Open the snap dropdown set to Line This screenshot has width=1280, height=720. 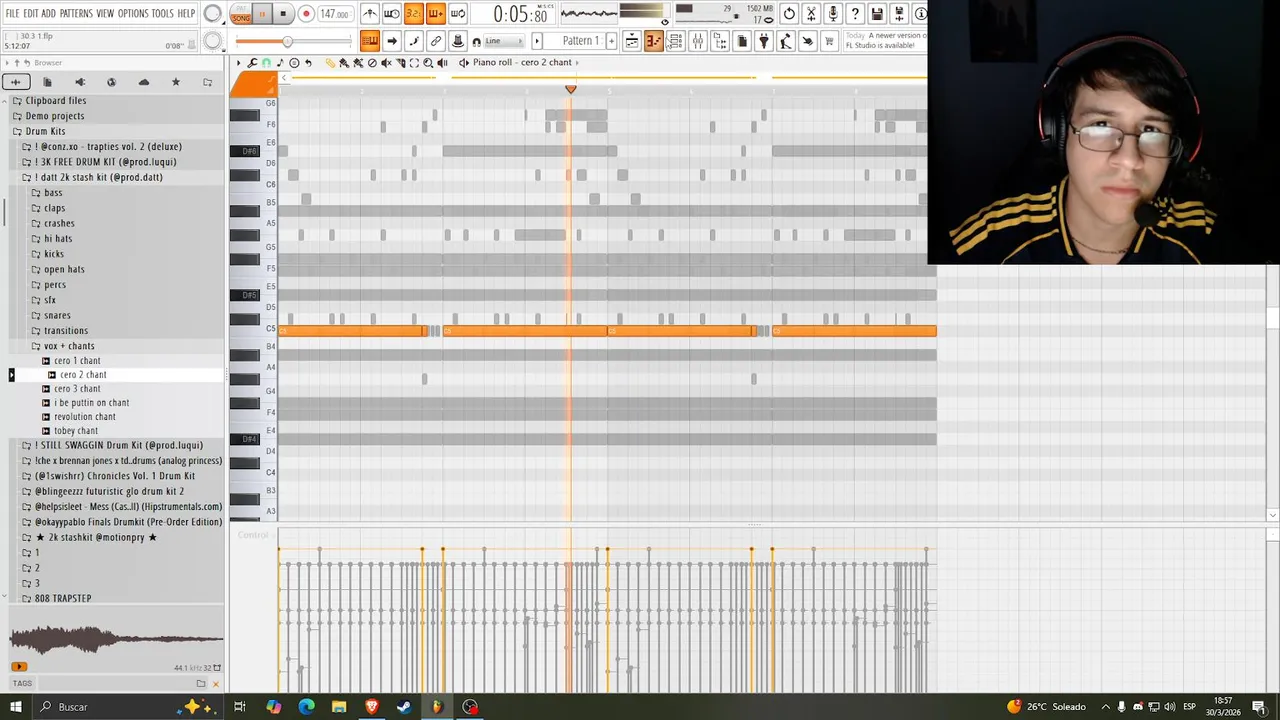[x=505, y=41]
